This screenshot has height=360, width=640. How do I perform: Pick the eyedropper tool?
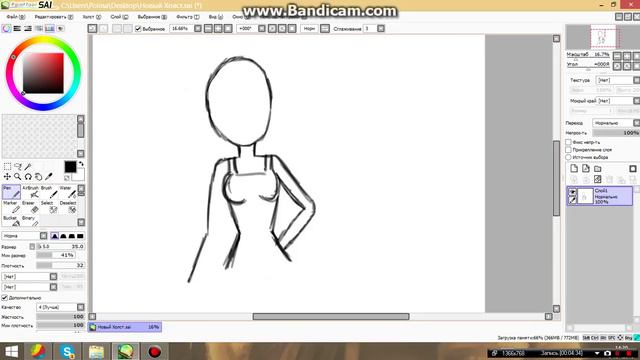pyautogui.click(x=49, y=177)
